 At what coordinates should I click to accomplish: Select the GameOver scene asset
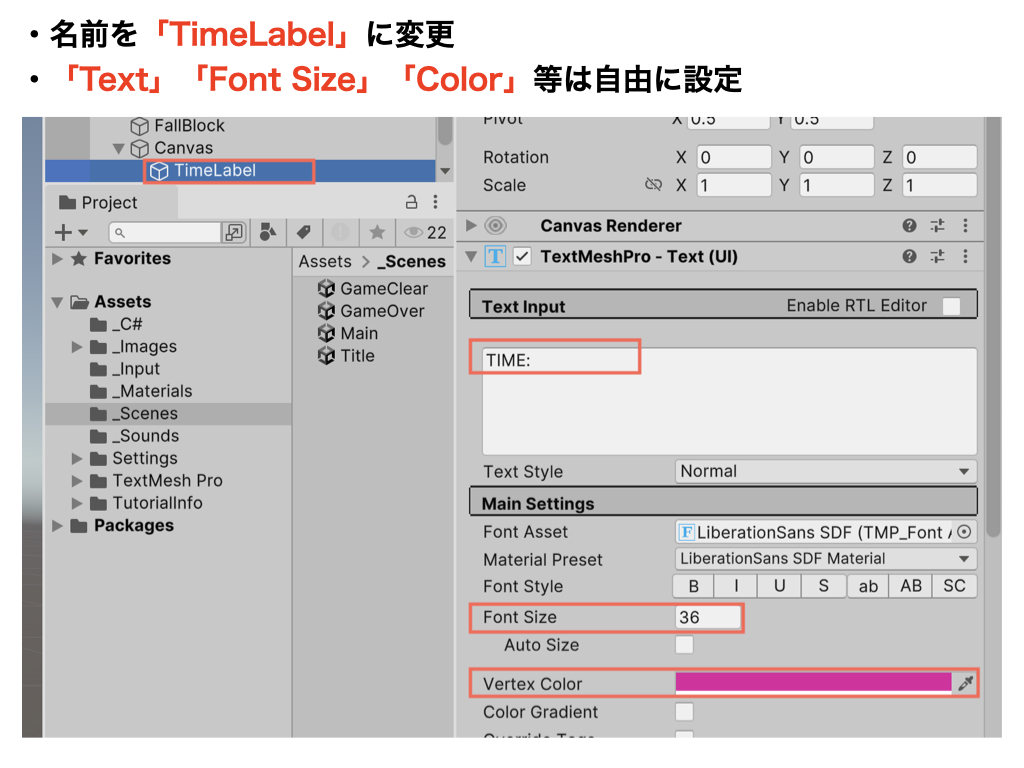point(381,311)
